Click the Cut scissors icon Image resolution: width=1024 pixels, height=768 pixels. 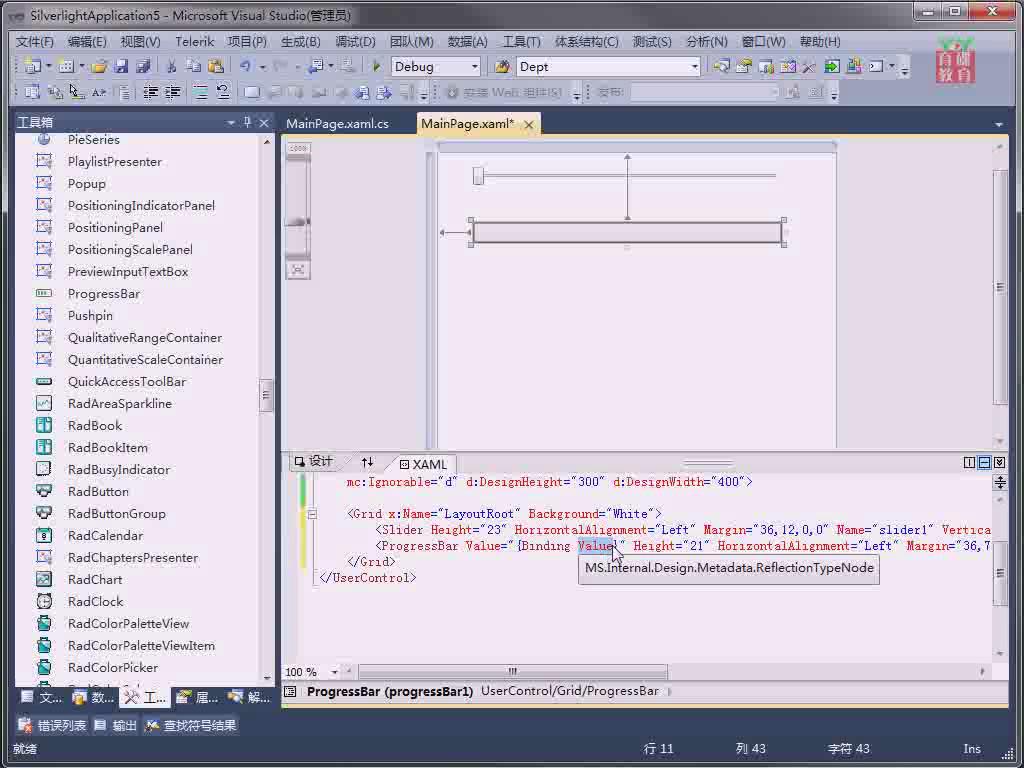point(172,67)
